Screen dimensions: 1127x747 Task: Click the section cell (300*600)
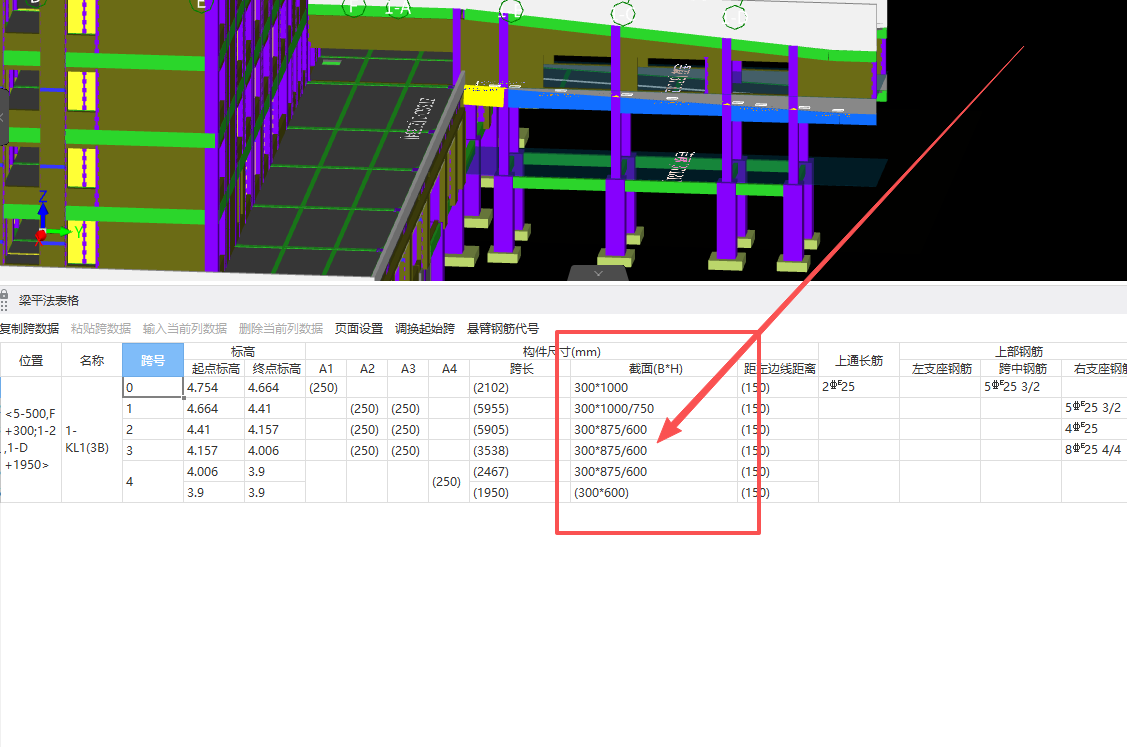point(655,492)
